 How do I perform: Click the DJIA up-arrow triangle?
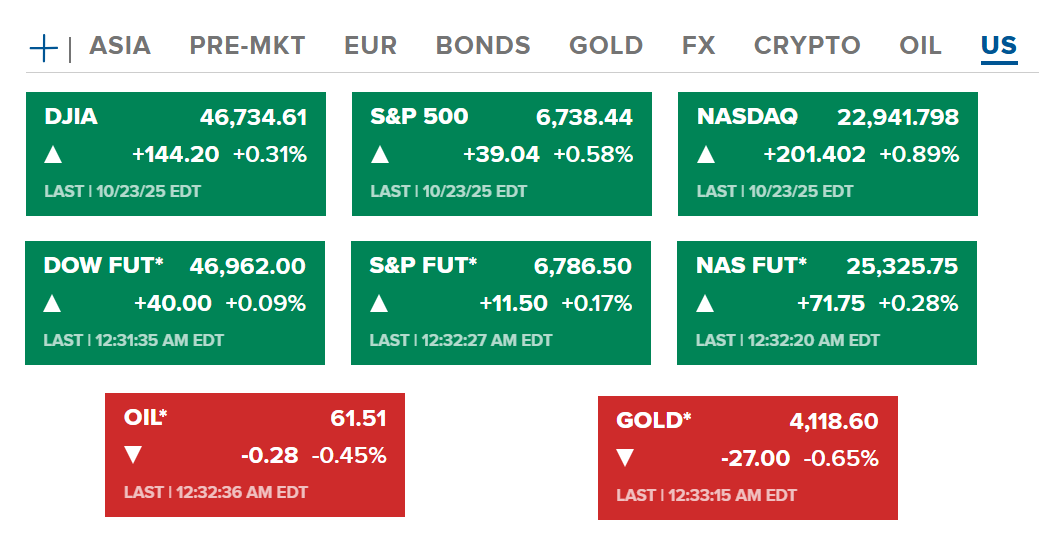53,155
